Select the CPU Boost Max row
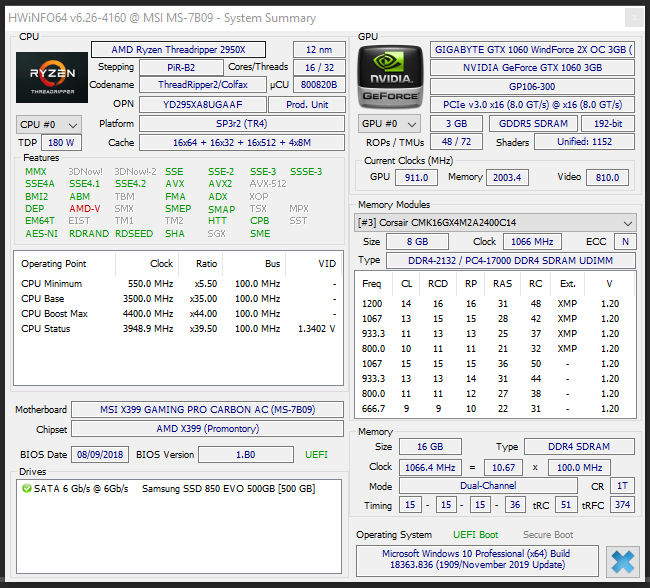Viewport: 650px width, 588px height. [178, 313]
